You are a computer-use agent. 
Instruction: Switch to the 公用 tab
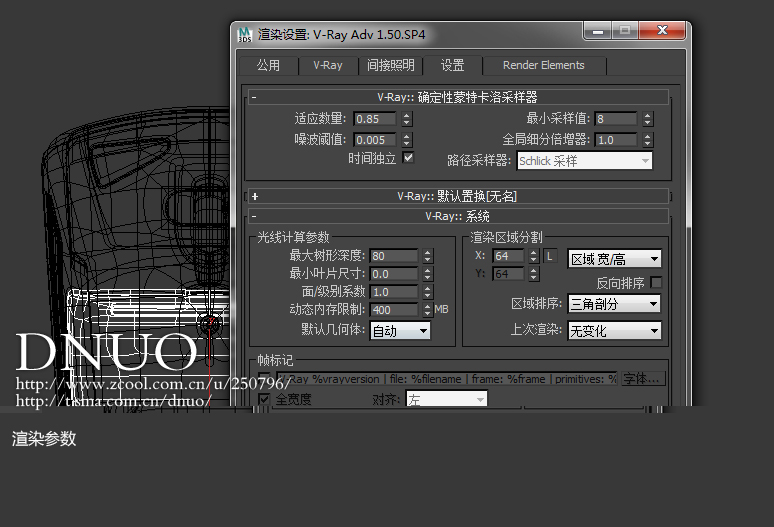(x=269, y=66)
